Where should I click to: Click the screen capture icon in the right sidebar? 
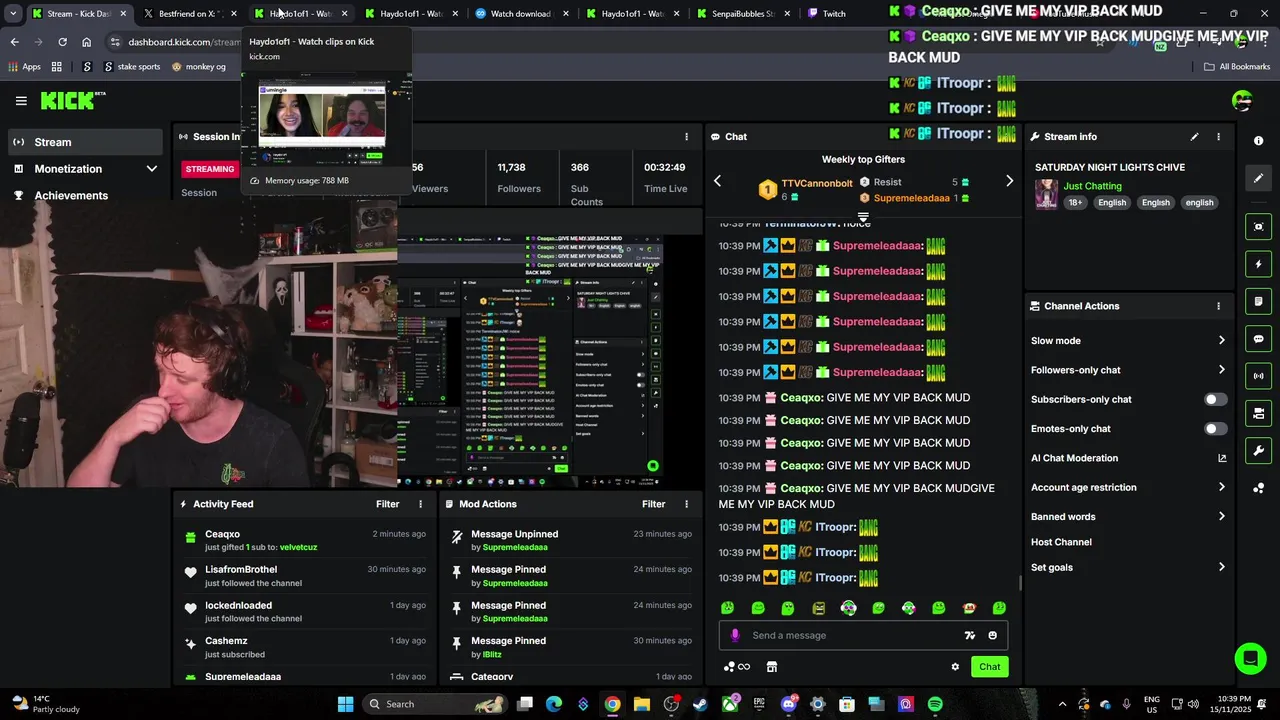point(1259,227)
